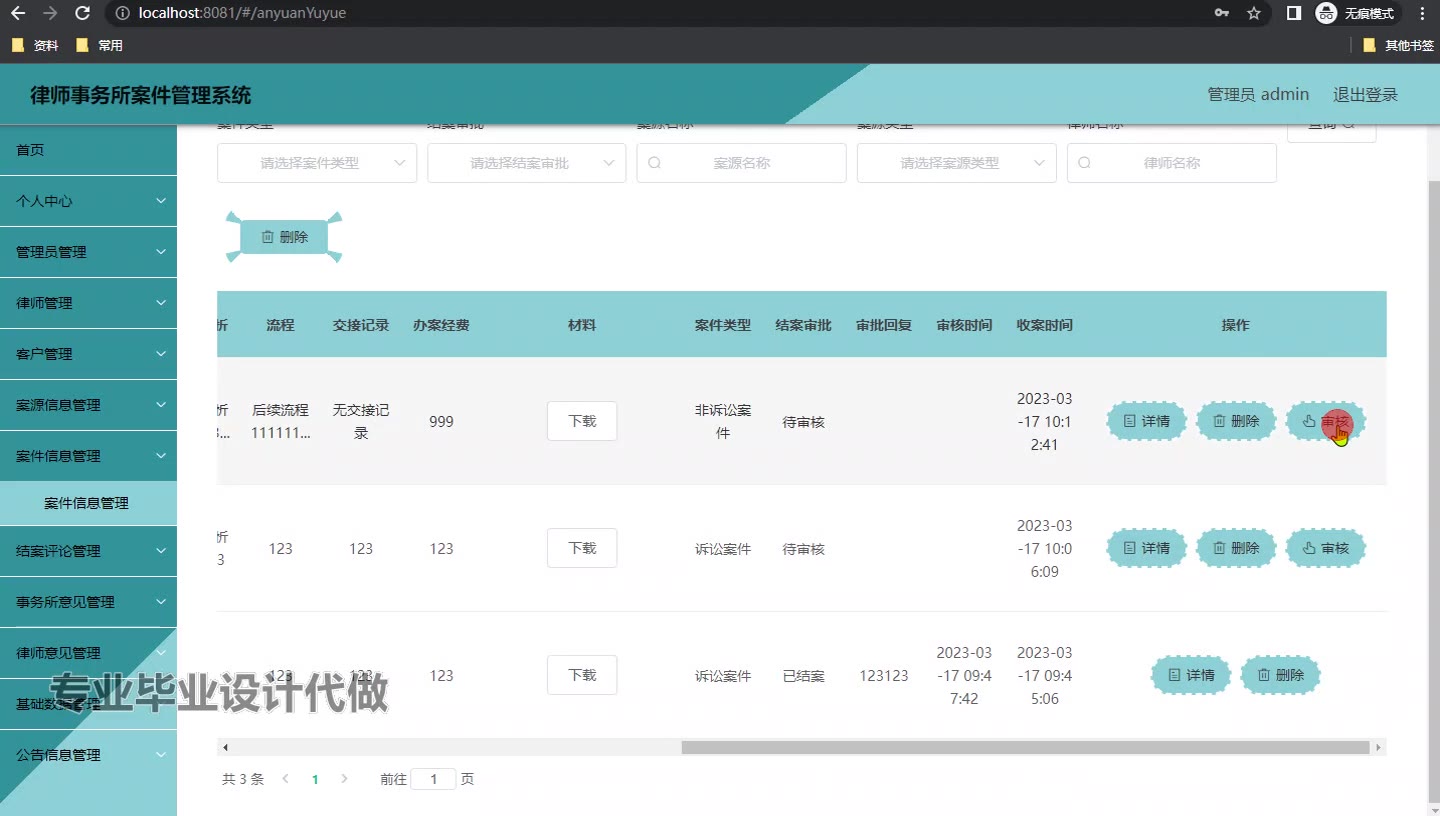Open 详情 for the 已结案 row
The image size is (1440, 816).
[x=1191, y=675]
